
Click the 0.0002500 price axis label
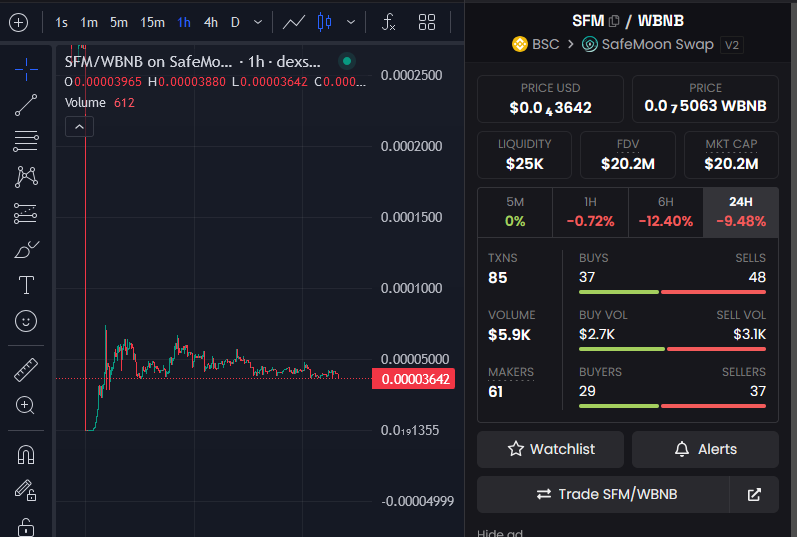[411, 75]
